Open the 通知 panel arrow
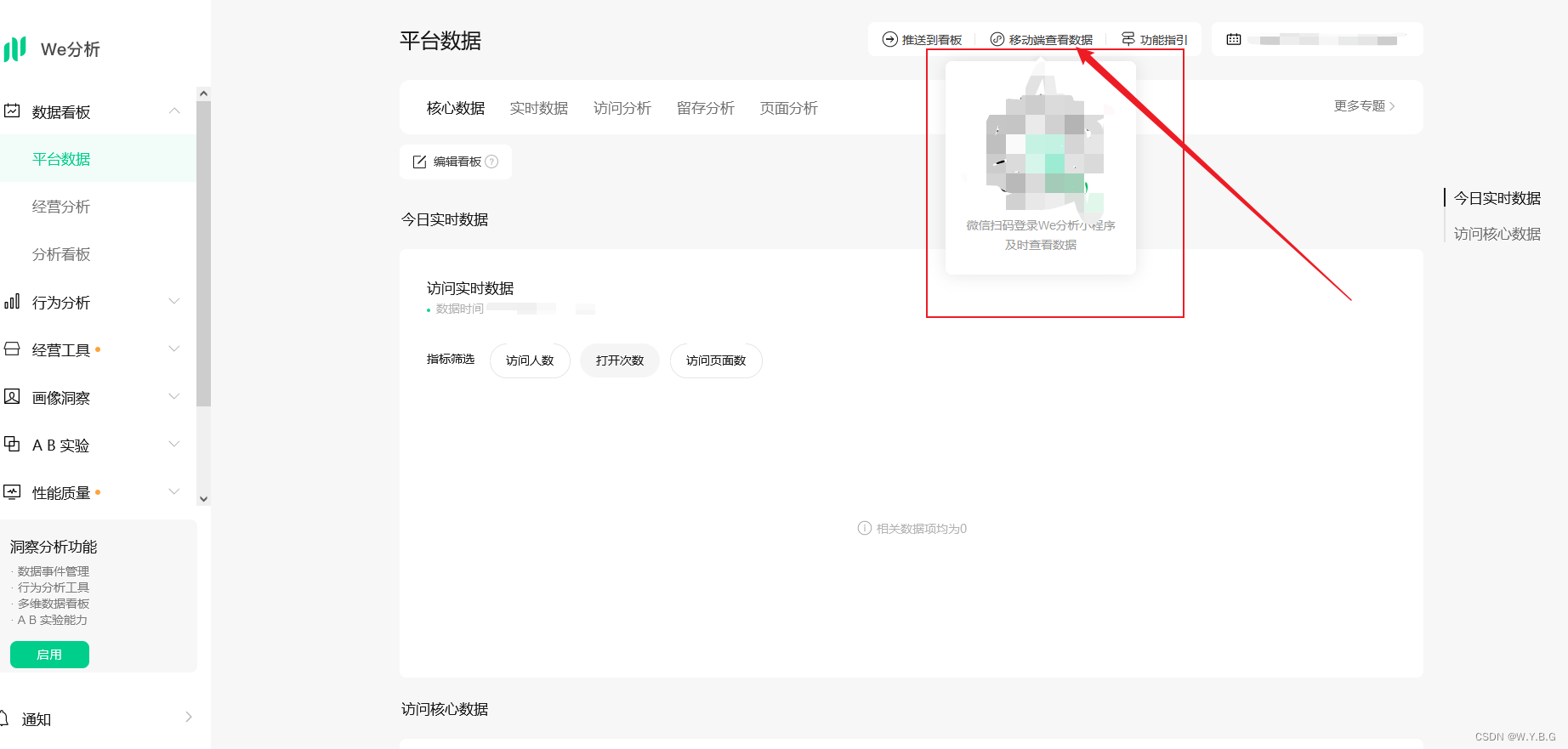This screenshot has width=1568, height=749. coord(189,717)
